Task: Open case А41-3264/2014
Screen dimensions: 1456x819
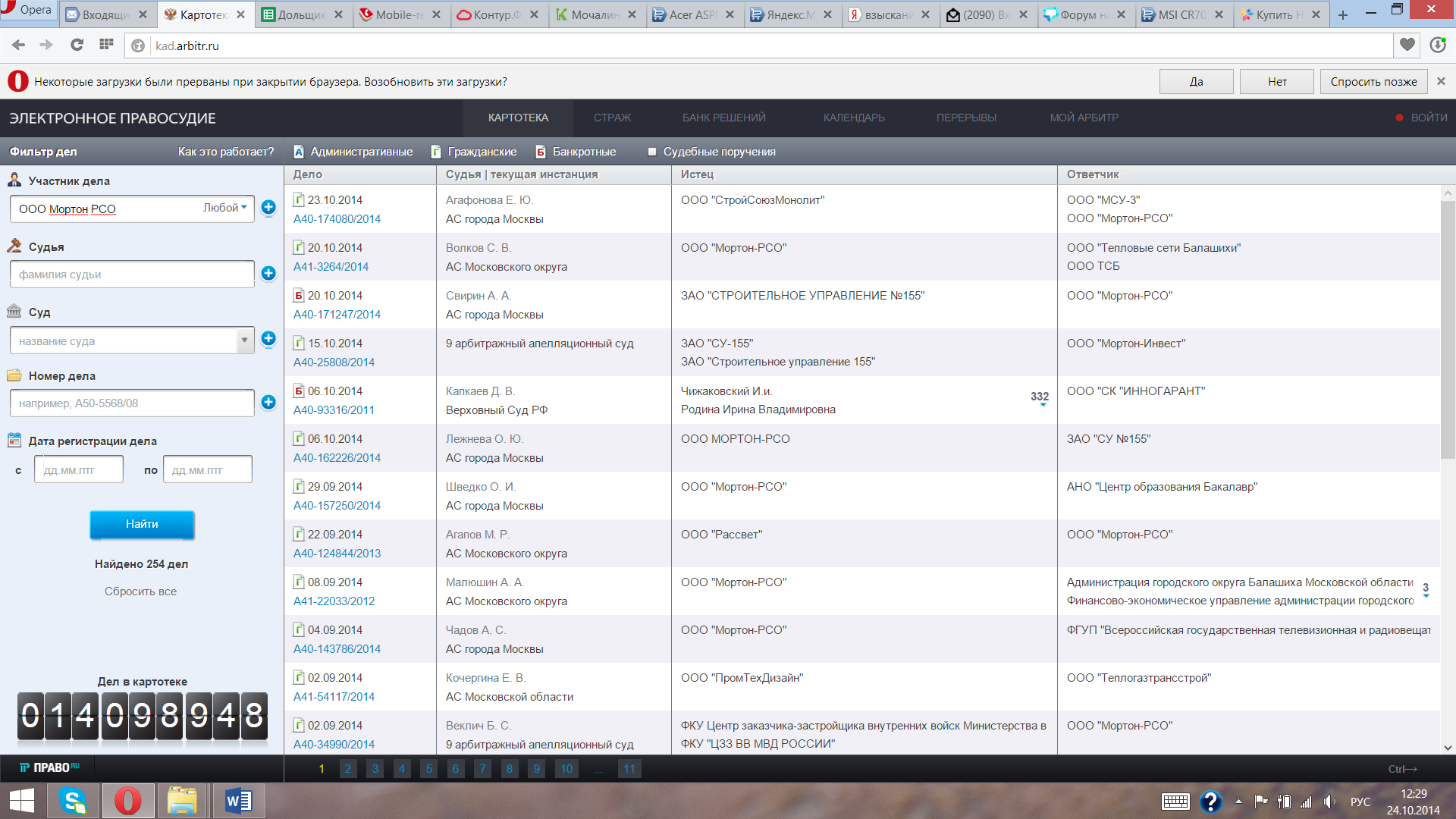Action: coord(331,267)
